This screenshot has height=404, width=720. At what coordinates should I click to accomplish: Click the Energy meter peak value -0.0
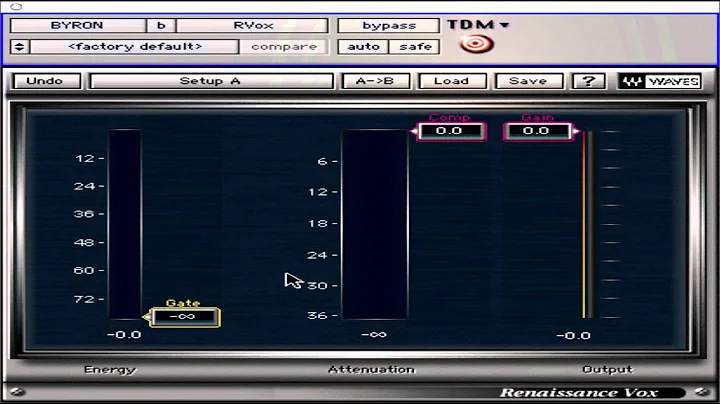coord(124,335)
